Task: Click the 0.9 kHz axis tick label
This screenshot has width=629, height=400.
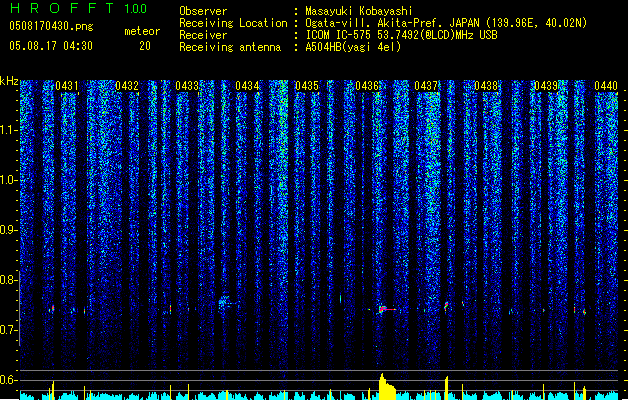Action: tap(8, 230)
